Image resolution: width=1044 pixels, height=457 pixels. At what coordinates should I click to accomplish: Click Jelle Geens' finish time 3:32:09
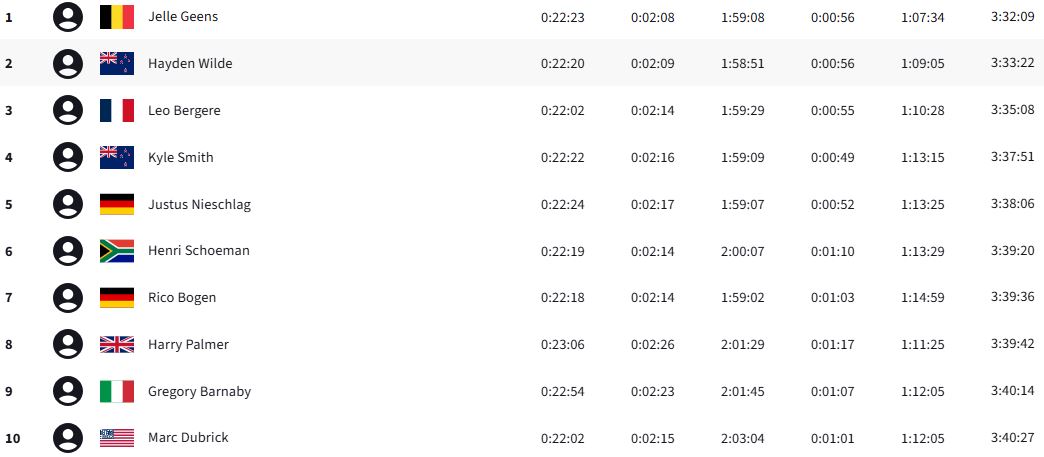point(1010,17)
